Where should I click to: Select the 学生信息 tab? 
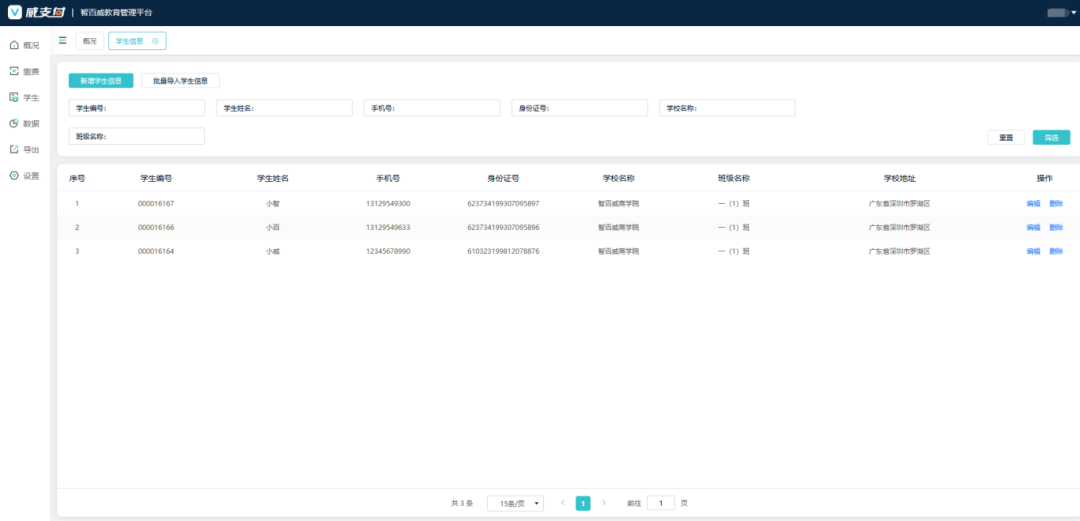click(x=130, y=41)
